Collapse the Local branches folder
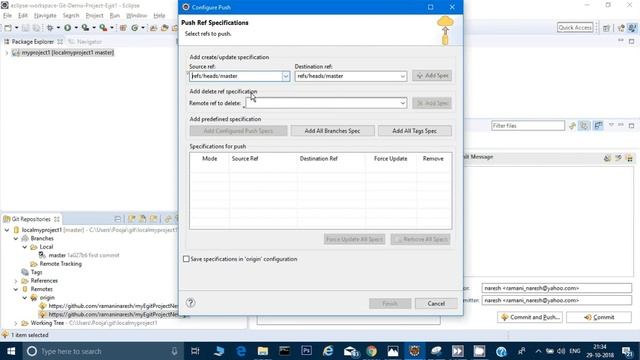Viewport: 640px width, 360px height. (x=24, y=247)
